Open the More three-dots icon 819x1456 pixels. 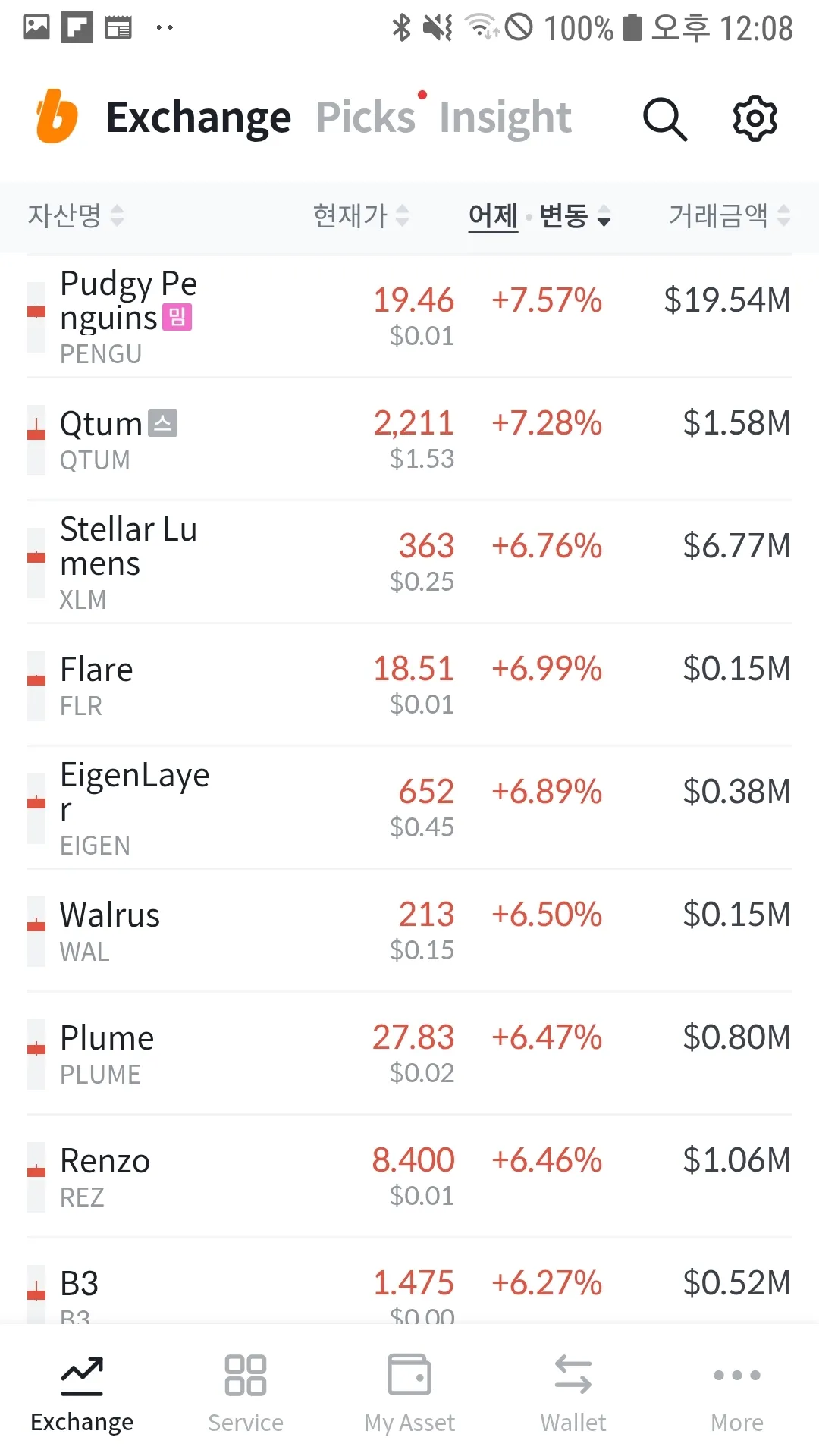737,1374
